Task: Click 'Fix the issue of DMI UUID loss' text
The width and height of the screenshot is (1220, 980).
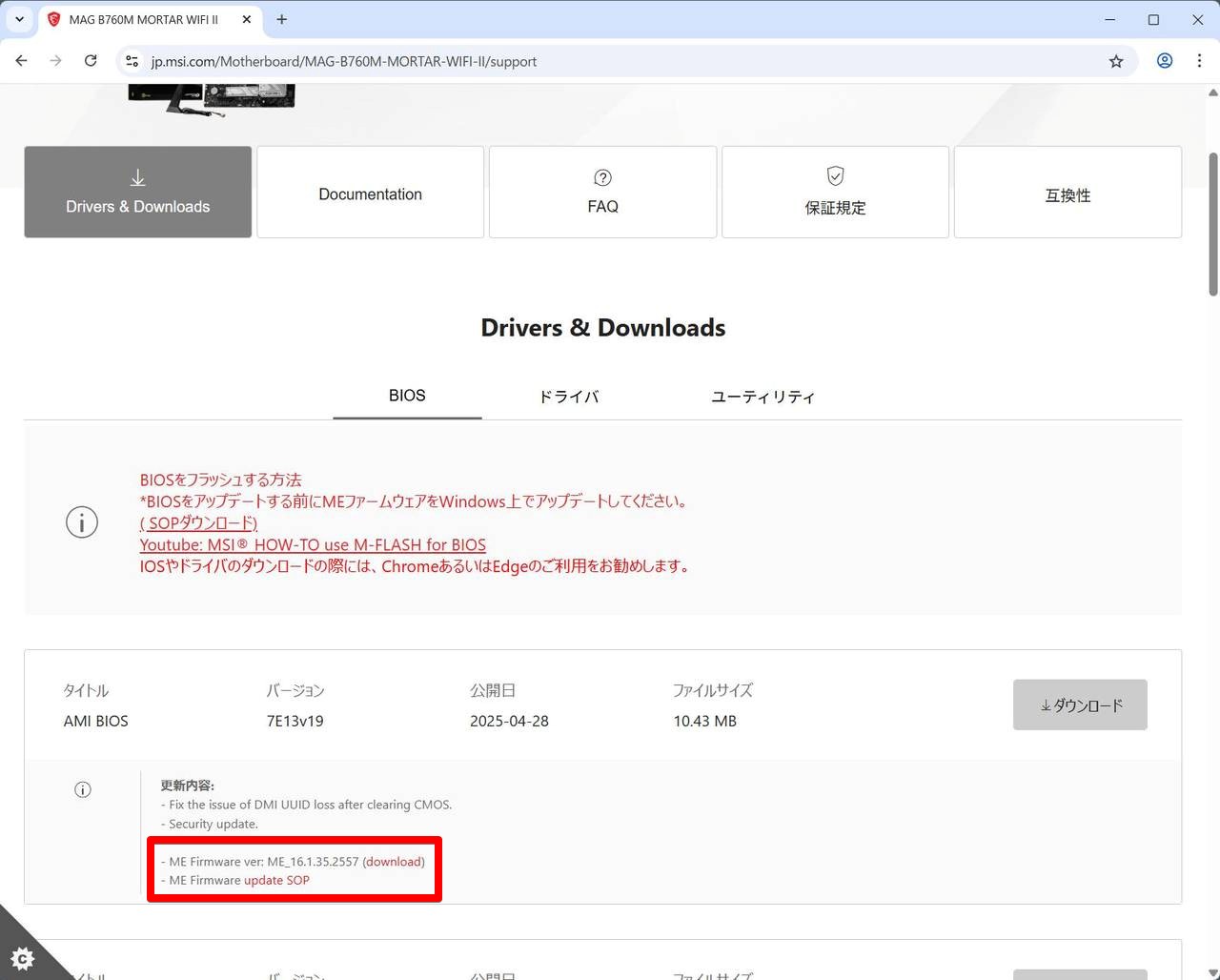Action: (x=307, y=805)
